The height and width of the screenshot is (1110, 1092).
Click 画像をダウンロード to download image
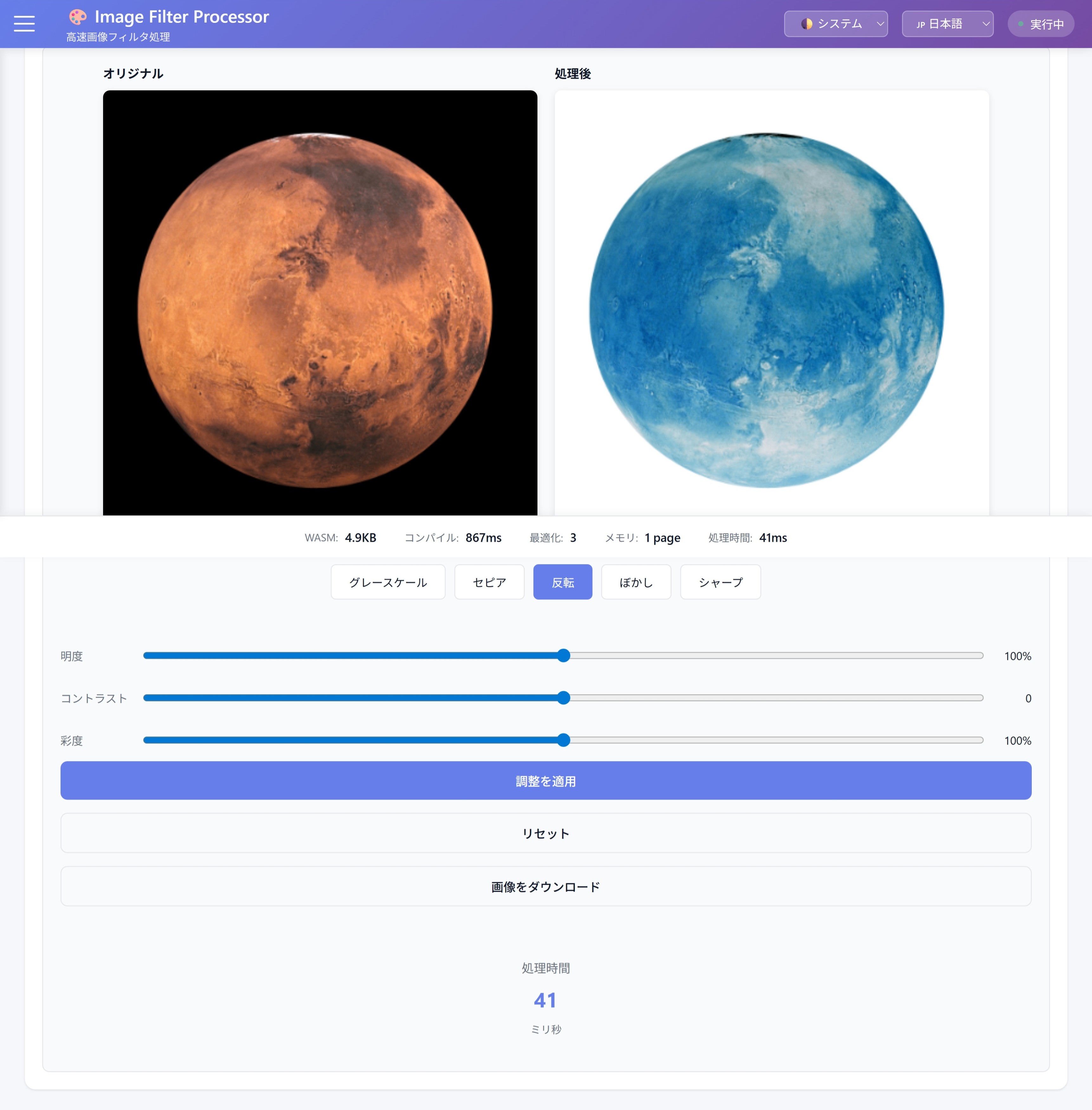coord(545,887)
